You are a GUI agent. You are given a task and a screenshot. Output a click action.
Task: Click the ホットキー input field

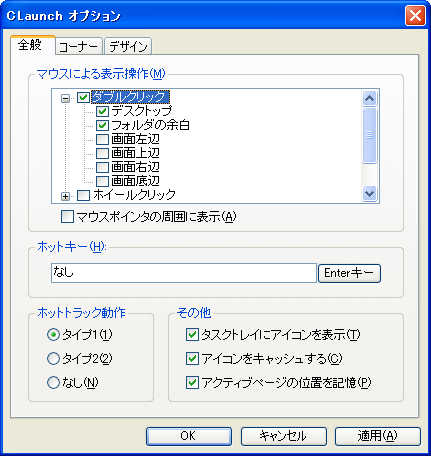tap(184, 273)
